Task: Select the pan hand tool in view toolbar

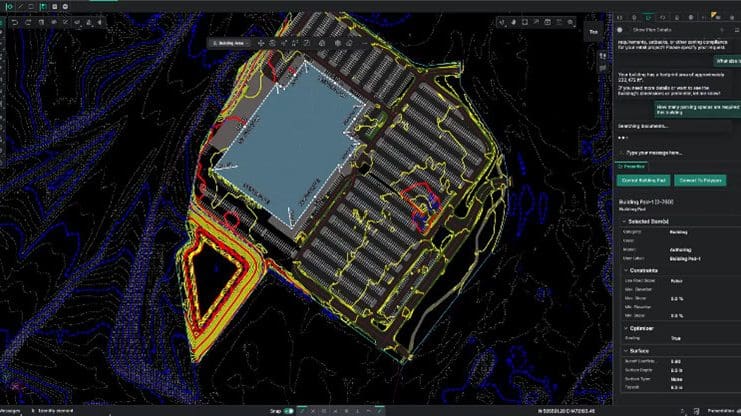Action: point(513,20)
